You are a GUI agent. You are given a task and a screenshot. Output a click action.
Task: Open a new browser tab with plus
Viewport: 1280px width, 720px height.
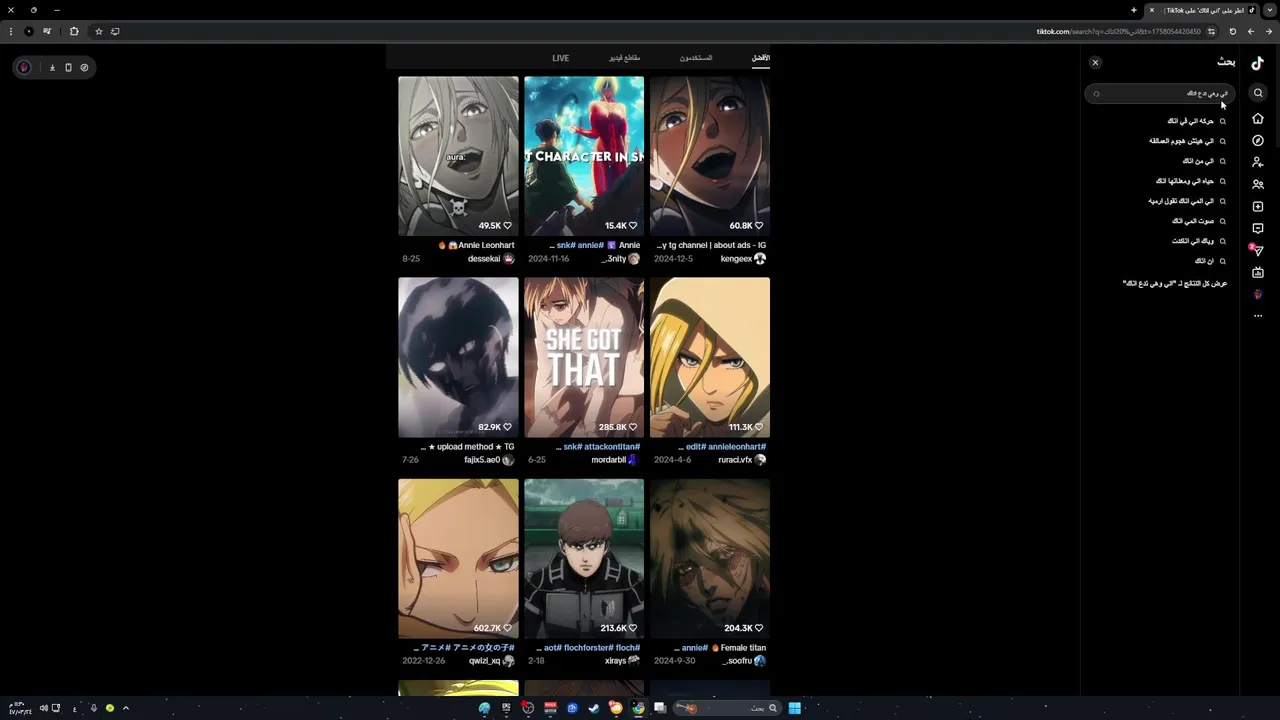[1134, 10]
